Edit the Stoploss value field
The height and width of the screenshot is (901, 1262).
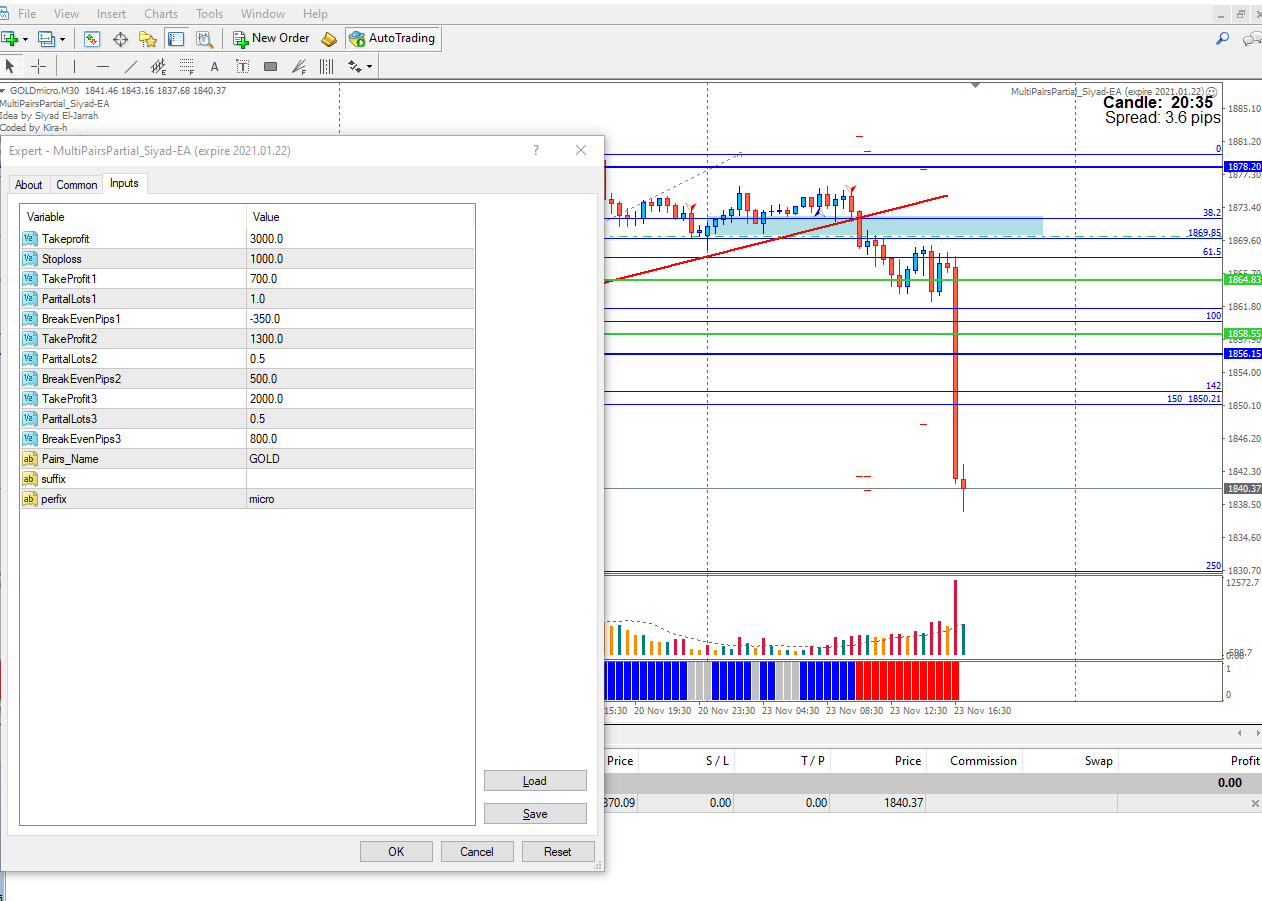[x=360, y=259]
